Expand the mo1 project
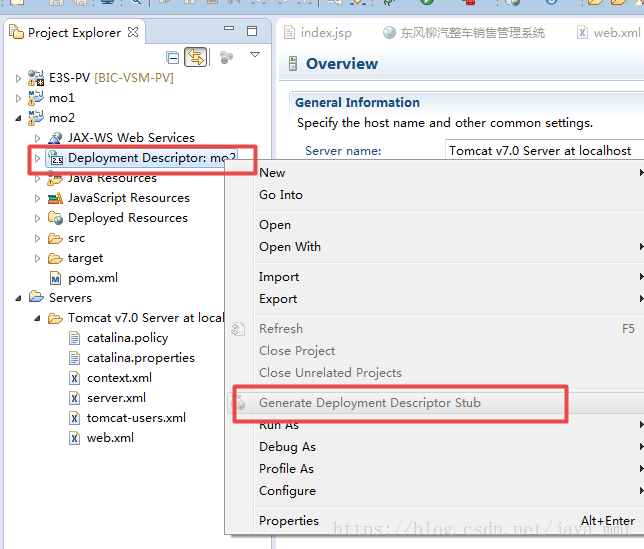 click(x=18, y=98)
